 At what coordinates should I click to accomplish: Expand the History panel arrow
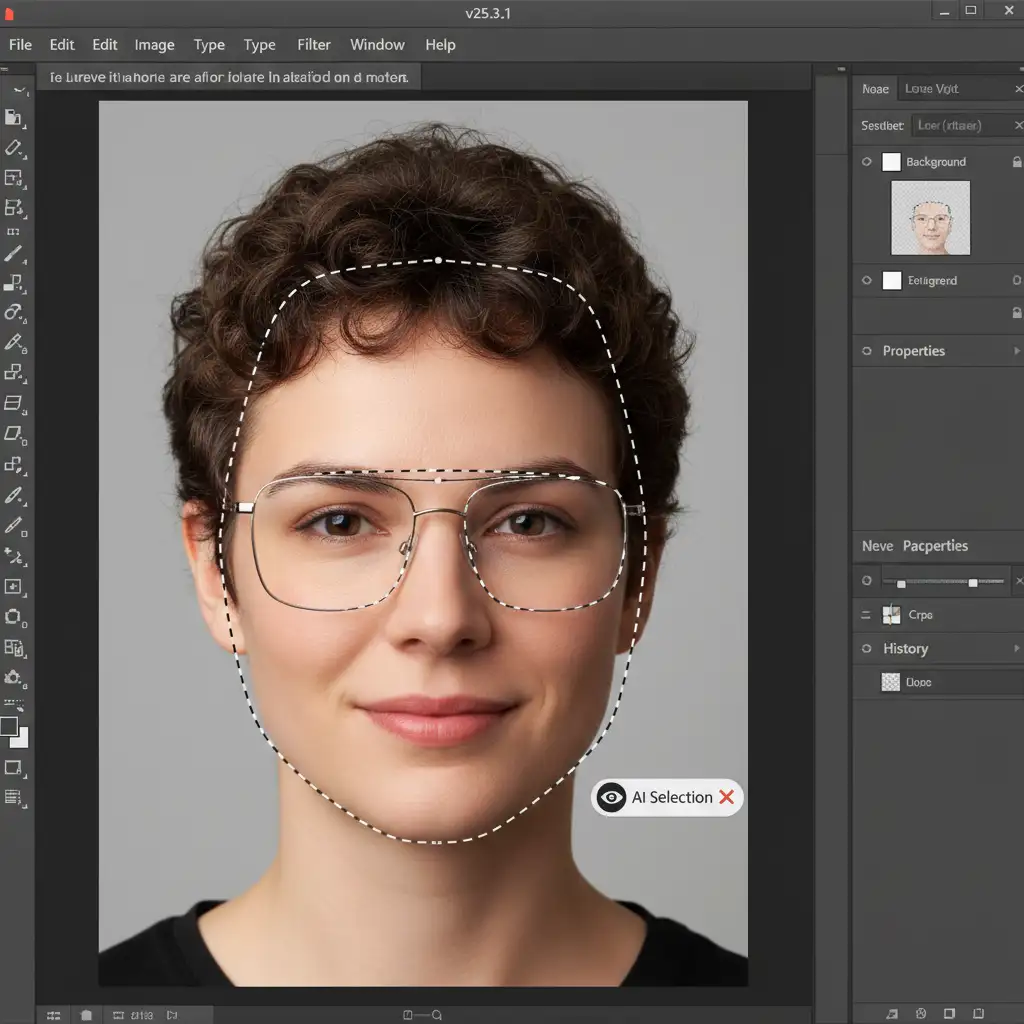point(1017,649)
